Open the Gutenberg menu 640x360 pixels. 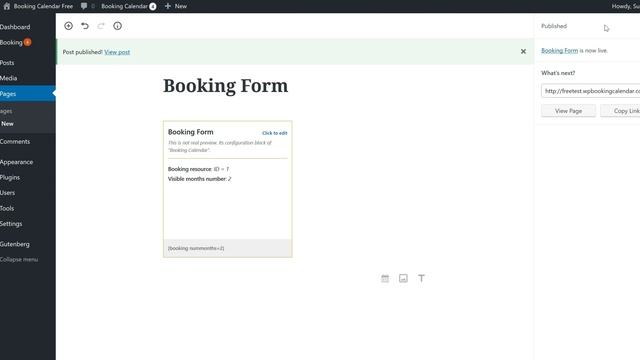tap(15, 244)
